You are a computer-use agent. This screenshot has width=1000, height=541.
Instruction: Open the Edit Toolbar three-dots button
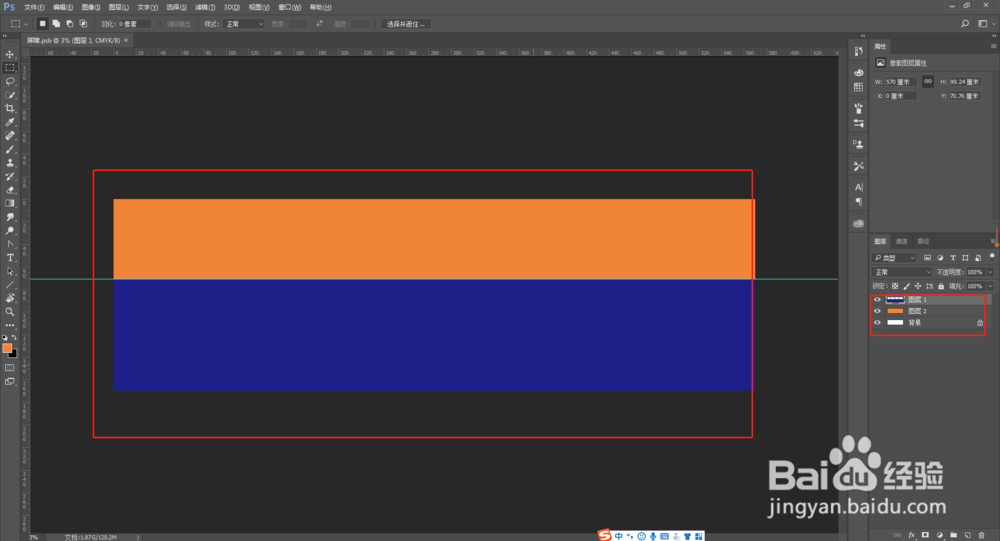[10, 325]
